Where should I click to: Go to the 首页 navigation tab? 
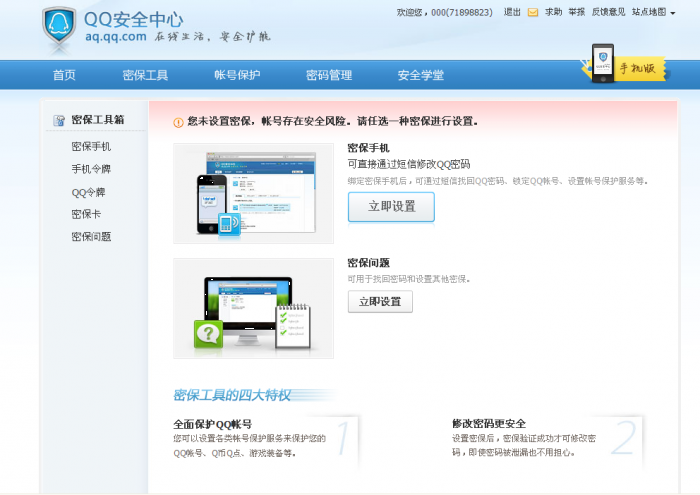click(x=64, y=75)
